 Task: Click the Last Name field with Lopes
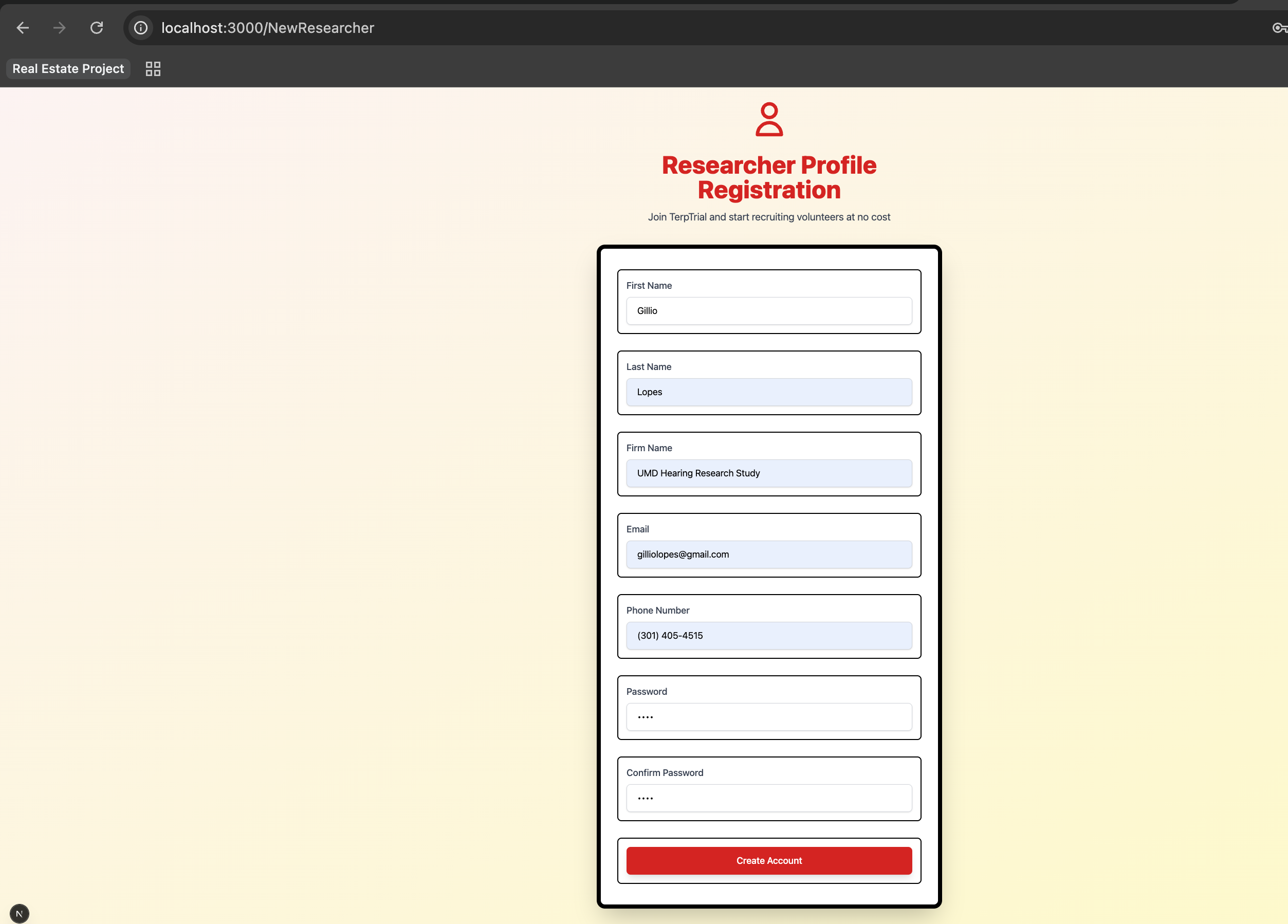point(769,392)
